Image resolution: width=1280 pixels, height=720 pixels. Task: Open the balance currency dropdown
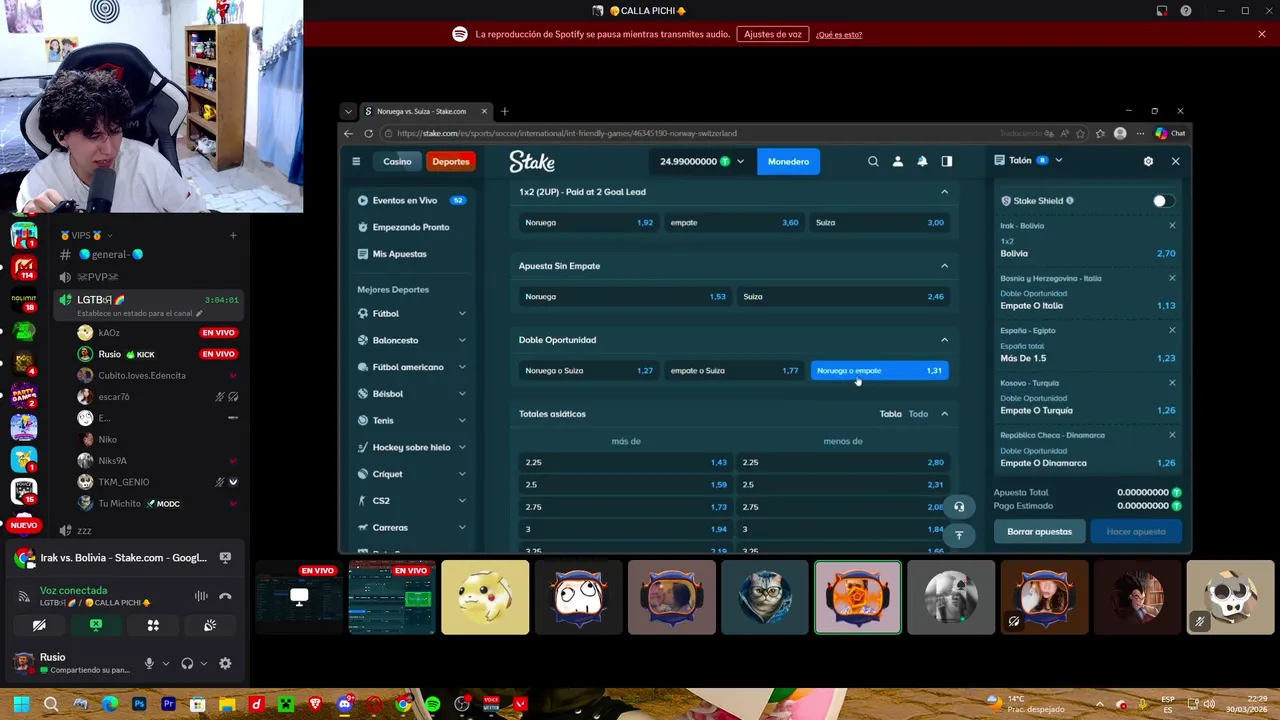coord(740,161)
